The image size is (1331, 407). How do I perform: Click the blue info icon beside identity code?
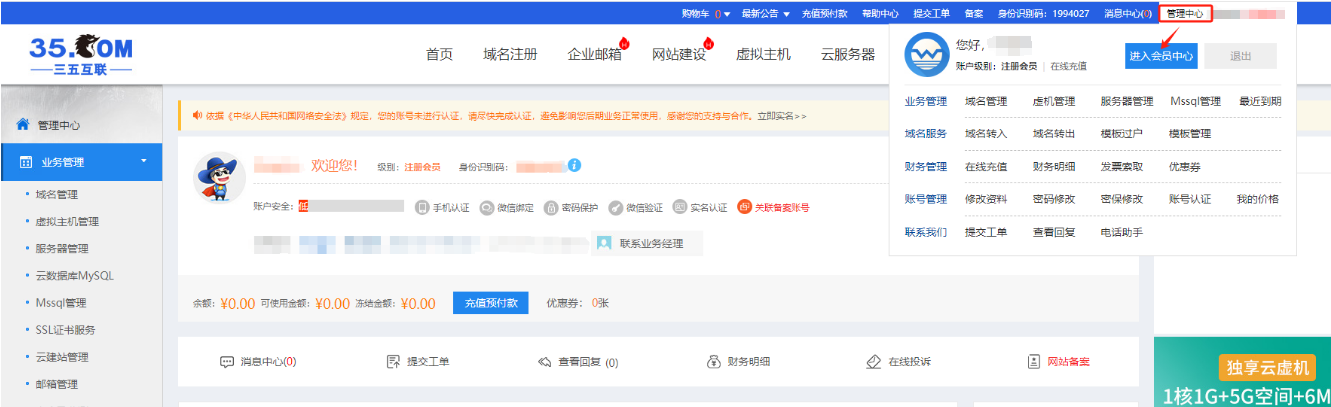574,165
